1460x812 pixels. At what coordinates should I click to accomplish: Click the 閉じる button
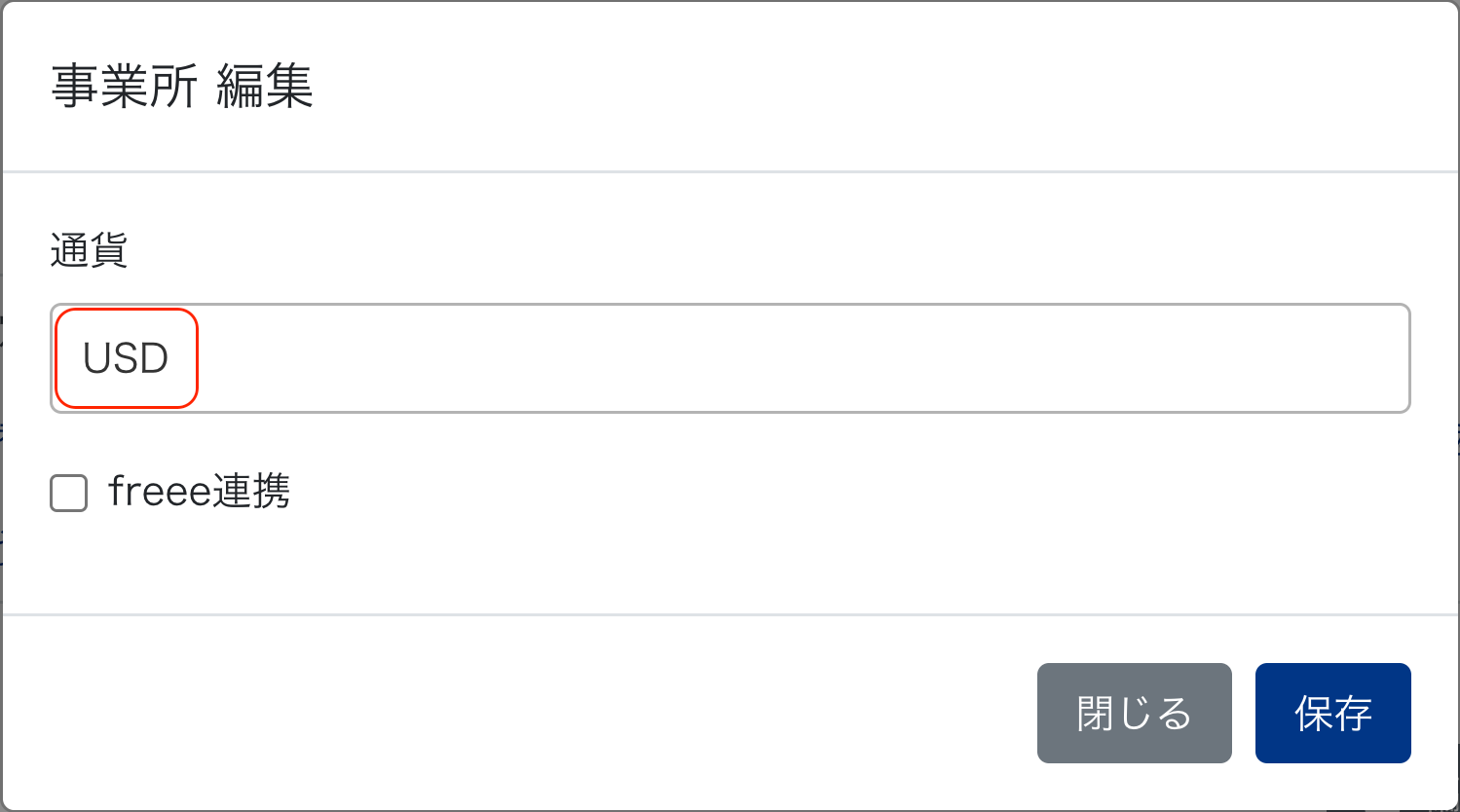pyautogui.click(x=1134, y=713)
